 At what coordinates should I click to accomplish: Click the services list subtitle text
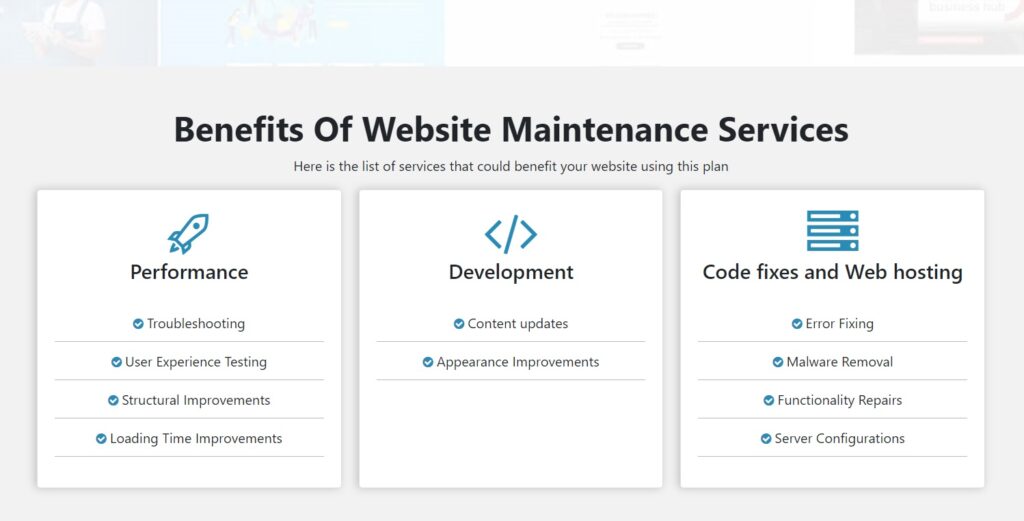coord(511,167)
